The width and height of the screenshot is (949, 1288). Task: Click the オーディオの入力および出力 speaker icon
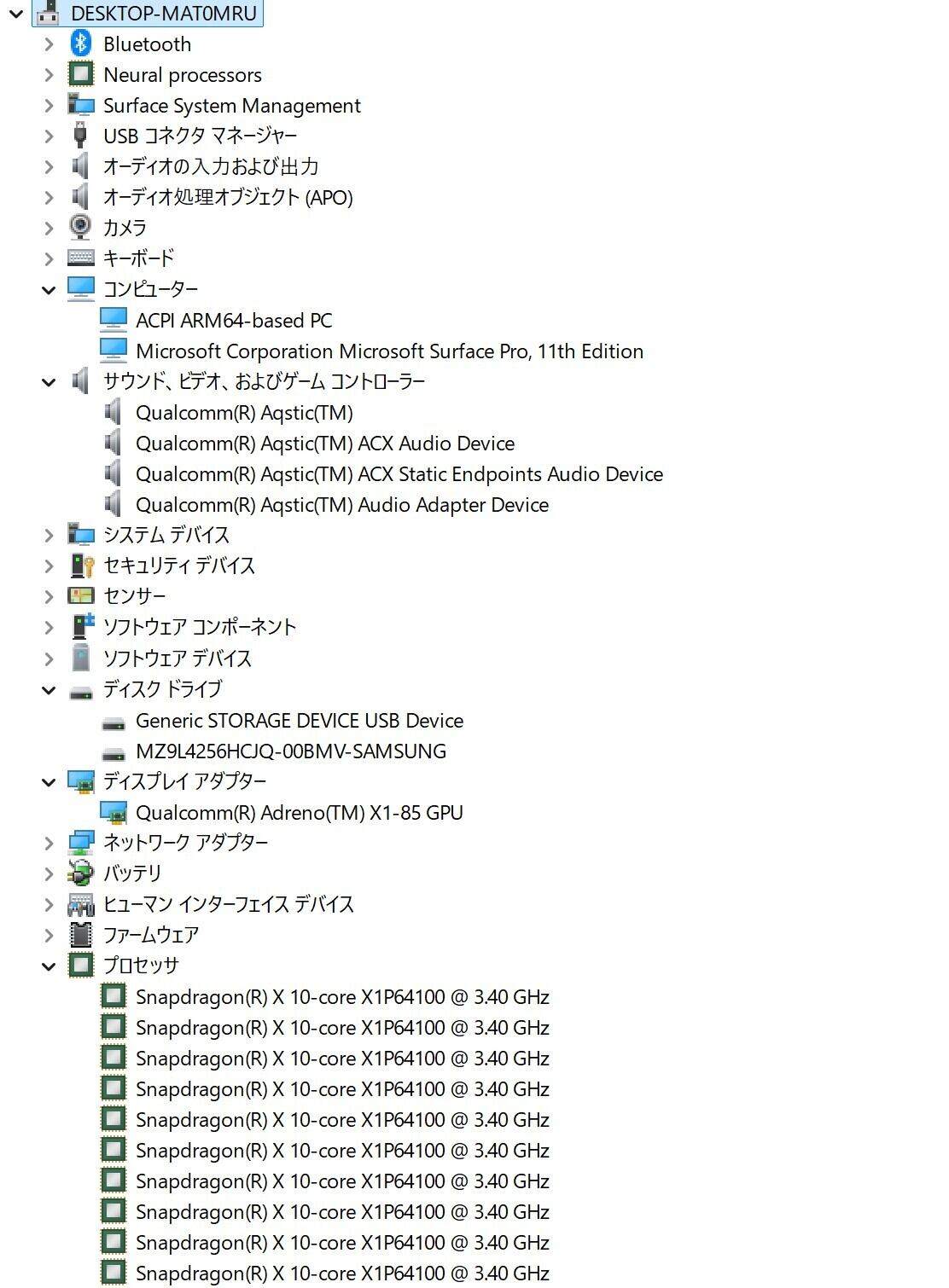81,165
